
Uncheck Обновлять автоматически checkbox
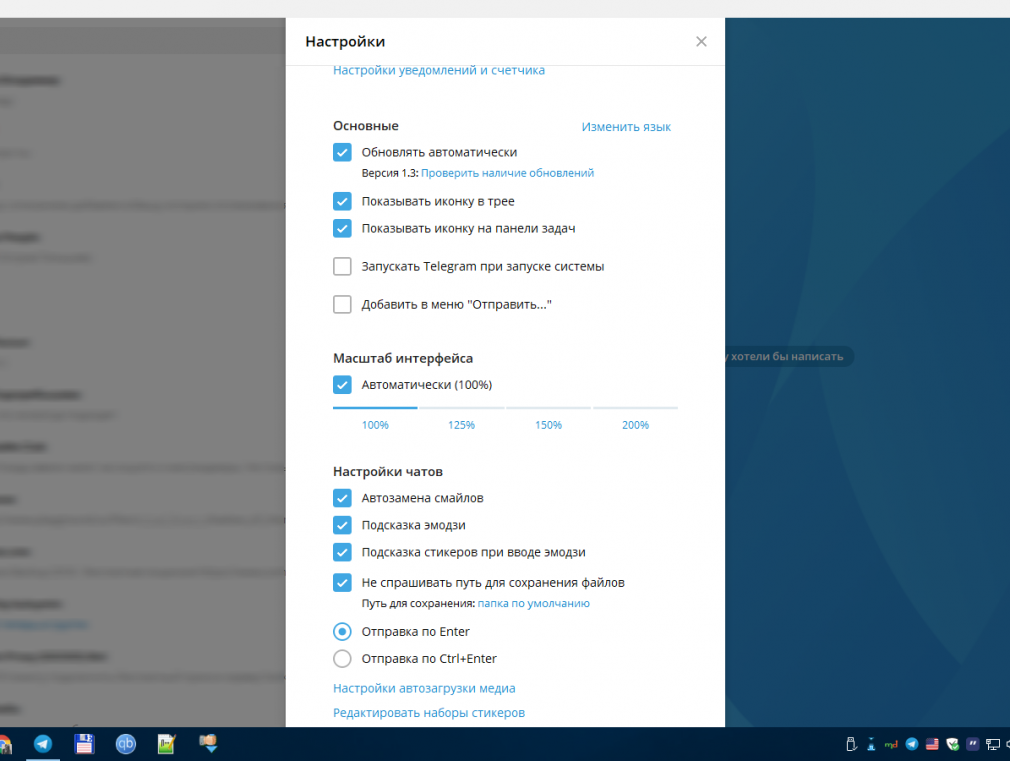[342, 152]
